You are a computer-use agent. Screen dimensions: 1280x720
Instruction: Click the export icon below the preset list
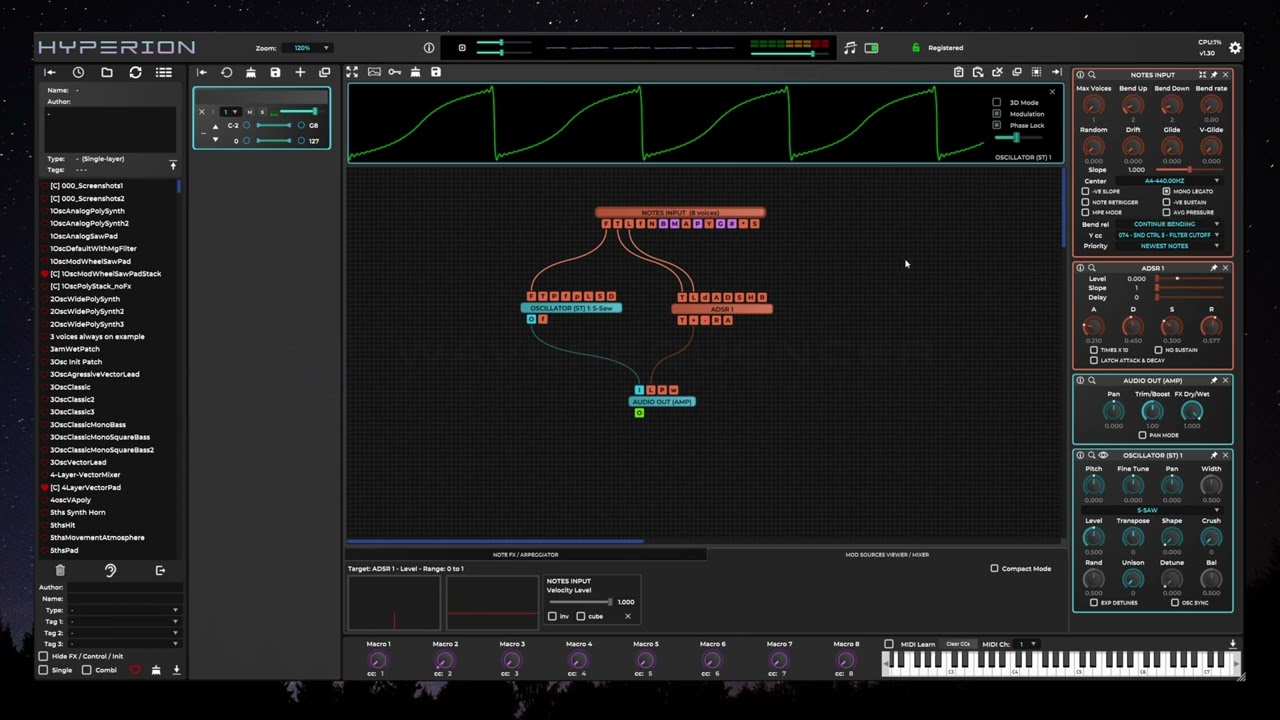click(x=160, y=570)
